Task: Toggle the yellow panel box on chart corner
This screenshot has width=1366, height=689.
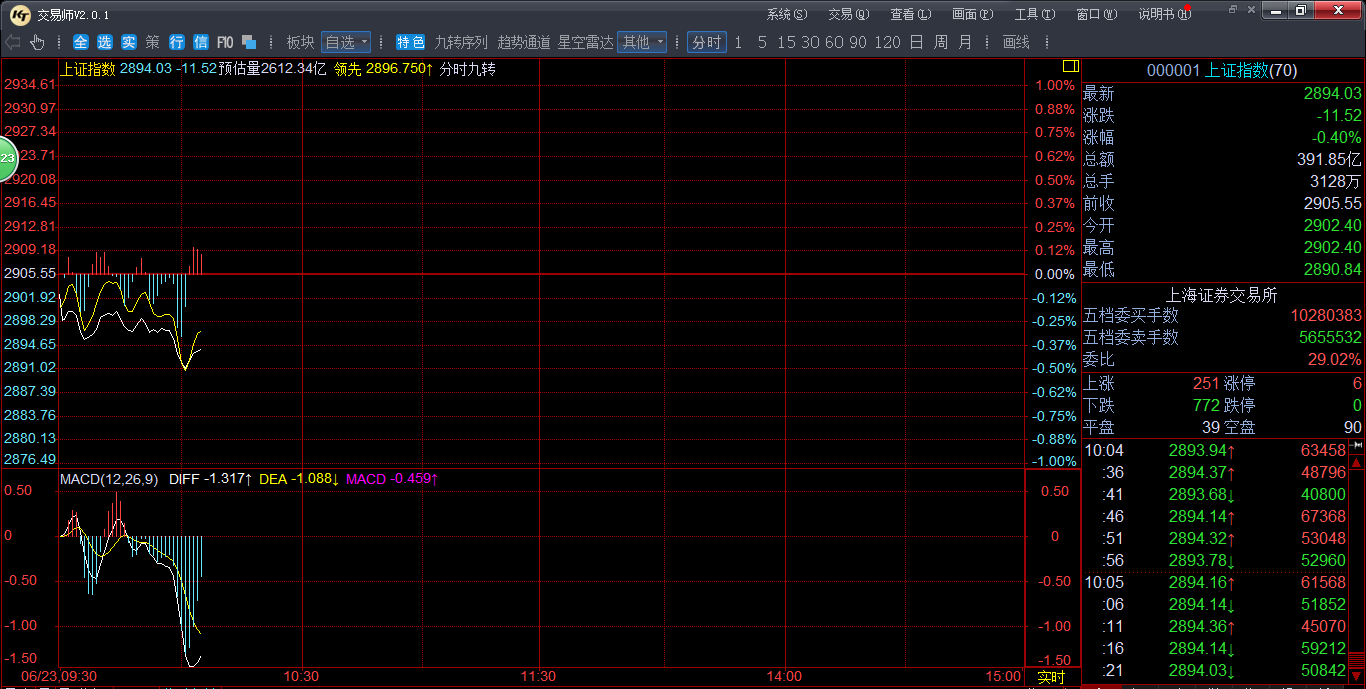Action: pos(1070,66)
